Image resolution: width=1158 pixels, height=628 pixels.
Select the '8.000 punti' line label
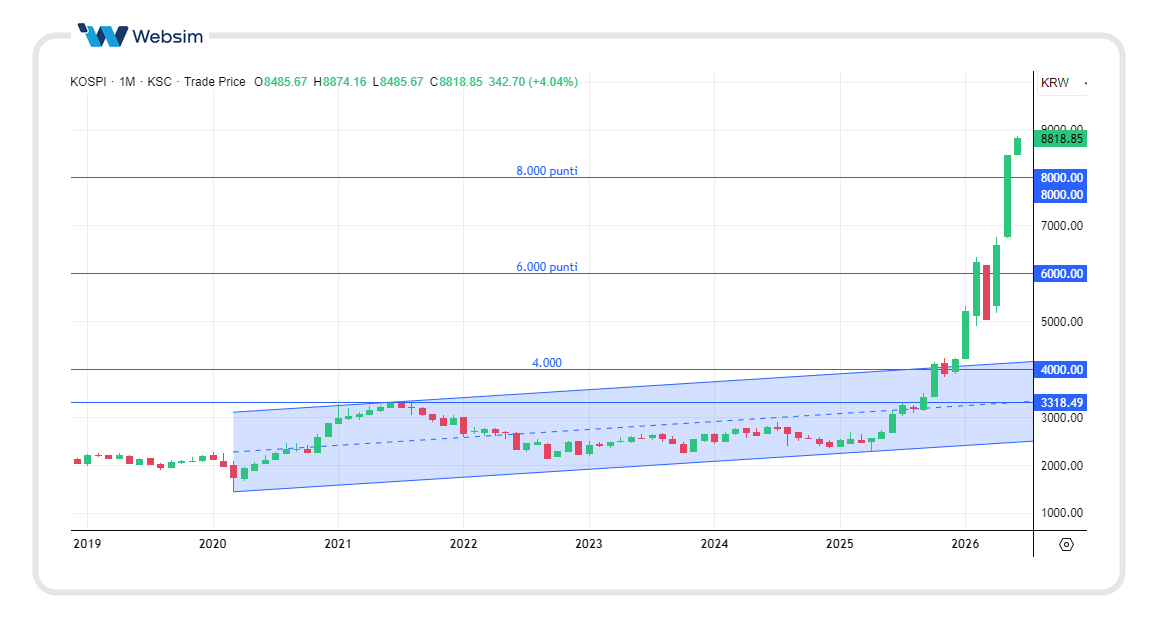tap(547, 171)
